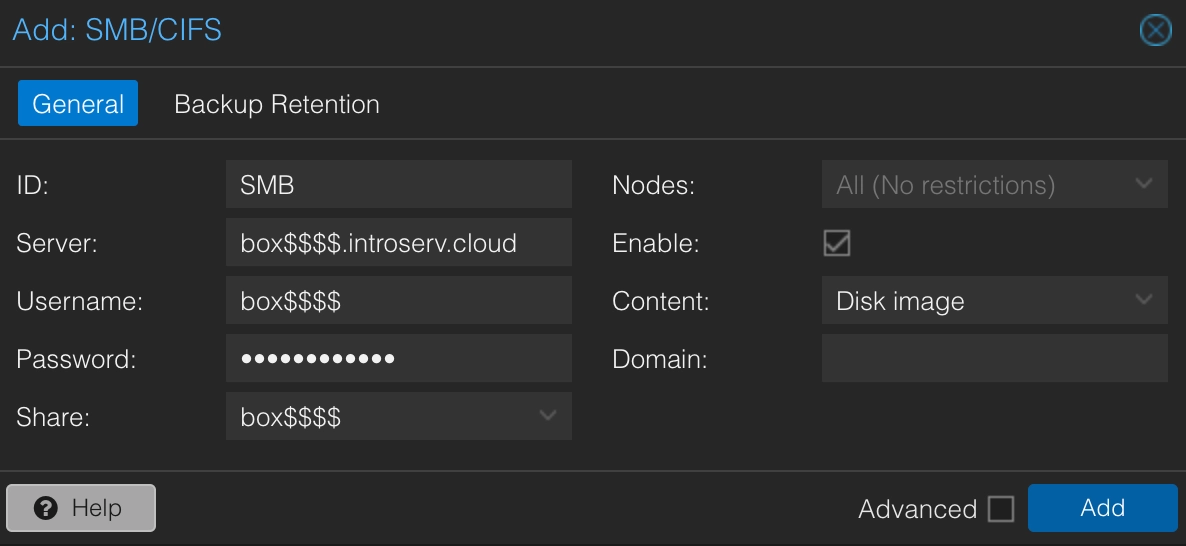Click the Add button
Image resolution: width=1186 pixels, height=546 pixels.
click(1102, 508)
